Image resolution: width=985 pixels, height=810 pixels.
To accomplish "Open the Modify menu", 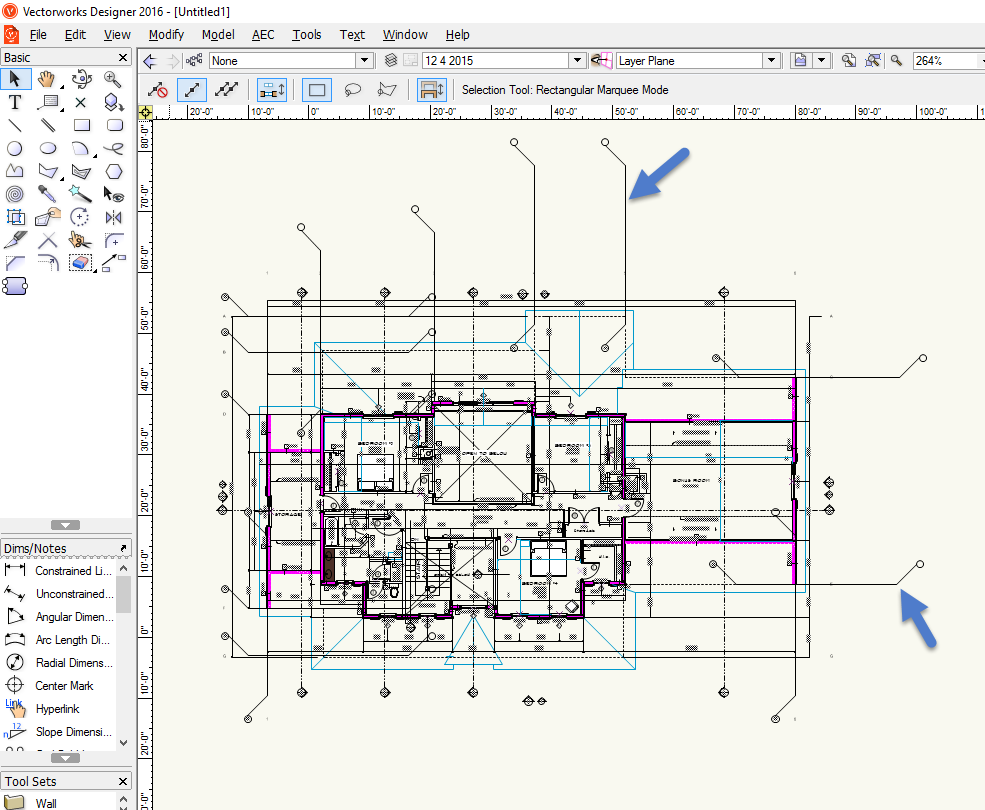I will click(x=166, y=34).
